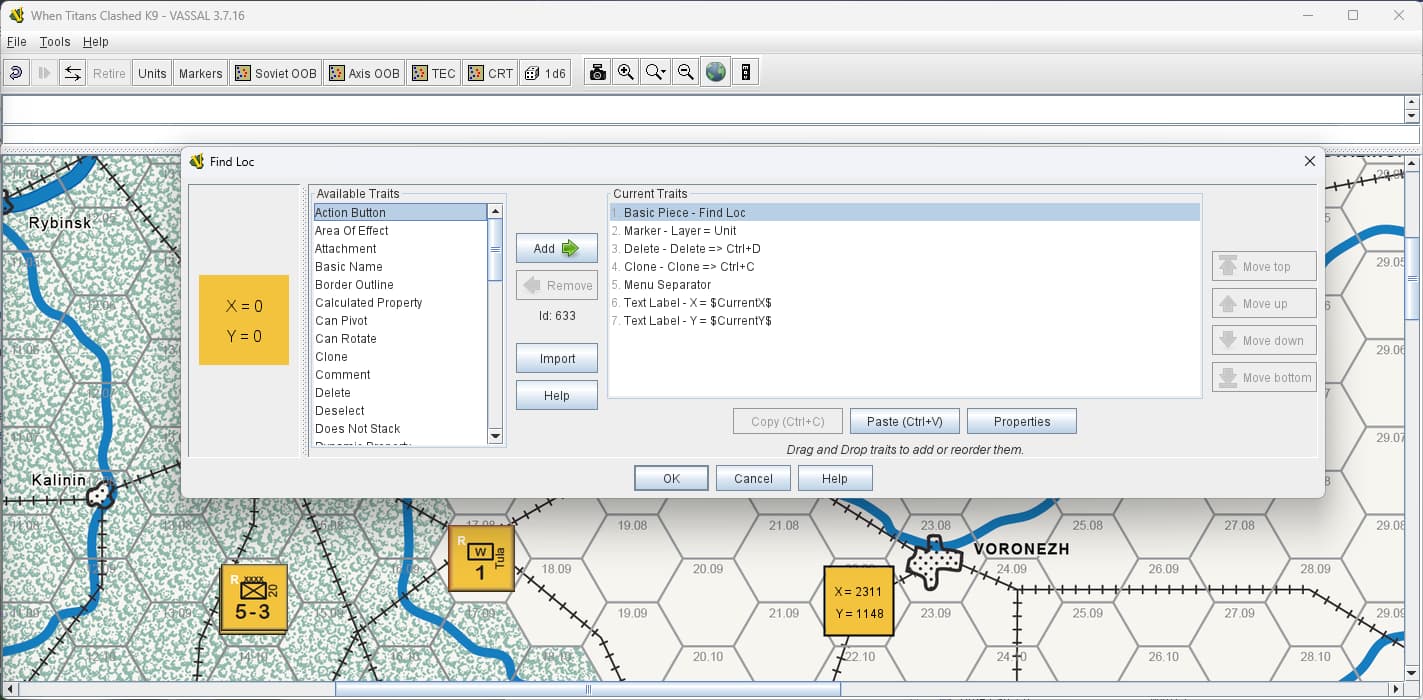The width and height of the screenshot is (1423, 700).
Task: Select Menu Separator current trait
Action: pyautogui.click(x=904, y=285)
